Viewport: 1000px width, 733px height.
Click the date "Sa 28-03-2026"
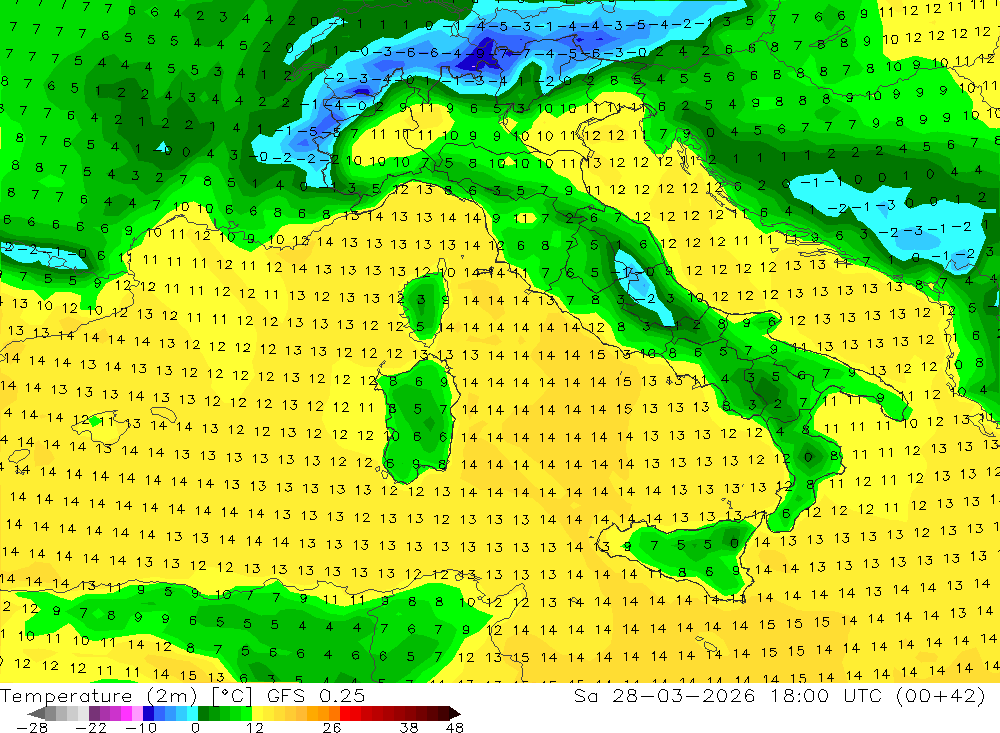click(x=665, y=695)
